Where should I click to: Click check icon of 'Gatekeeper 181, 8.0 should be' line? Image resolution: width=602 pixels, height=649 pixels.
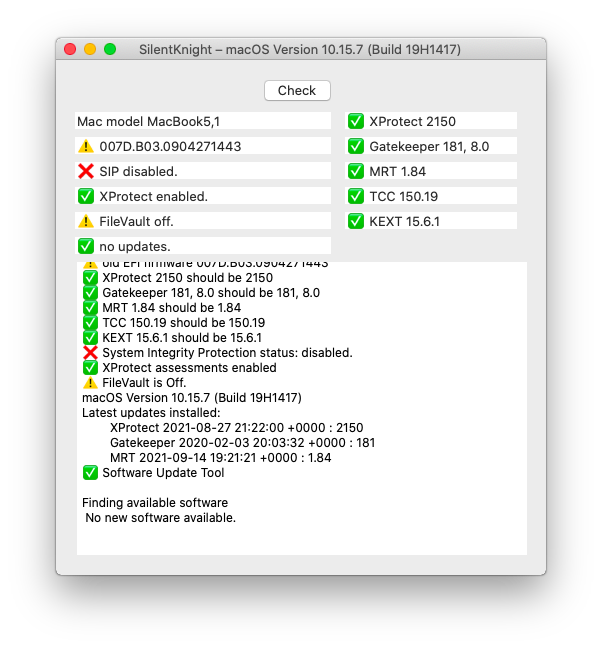click(90, 293)
